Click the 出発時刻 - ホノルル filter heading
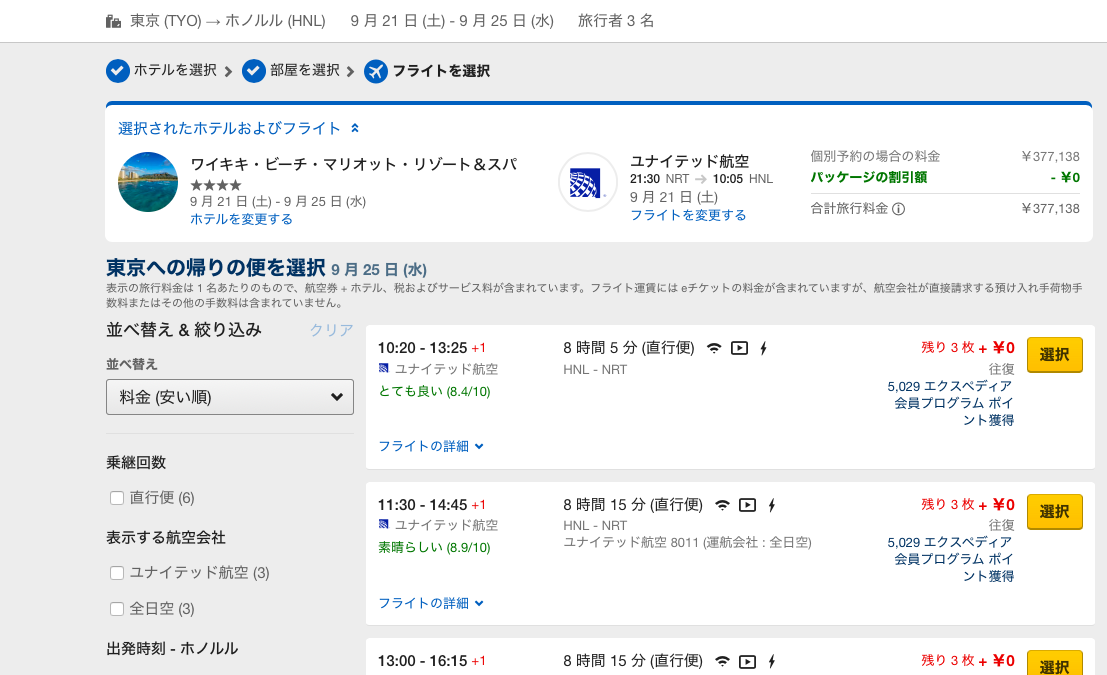The width and height of the screenshot is (1107, 675). (x=172, y=648)
